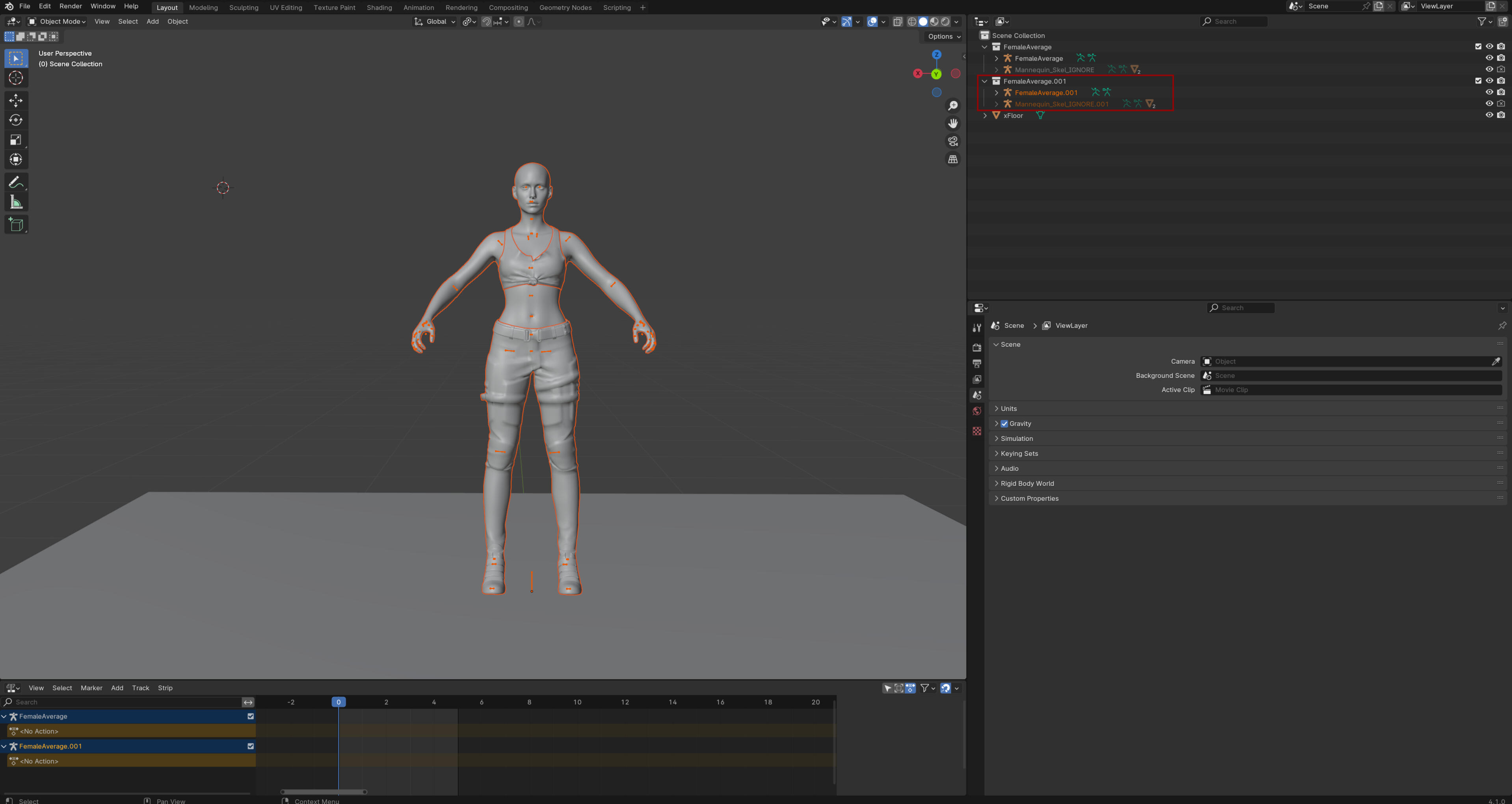Switch to orthographic view grid icon
Viewport: 1512px width, 804px height.
pyautogui.click(x=952, y=160)
